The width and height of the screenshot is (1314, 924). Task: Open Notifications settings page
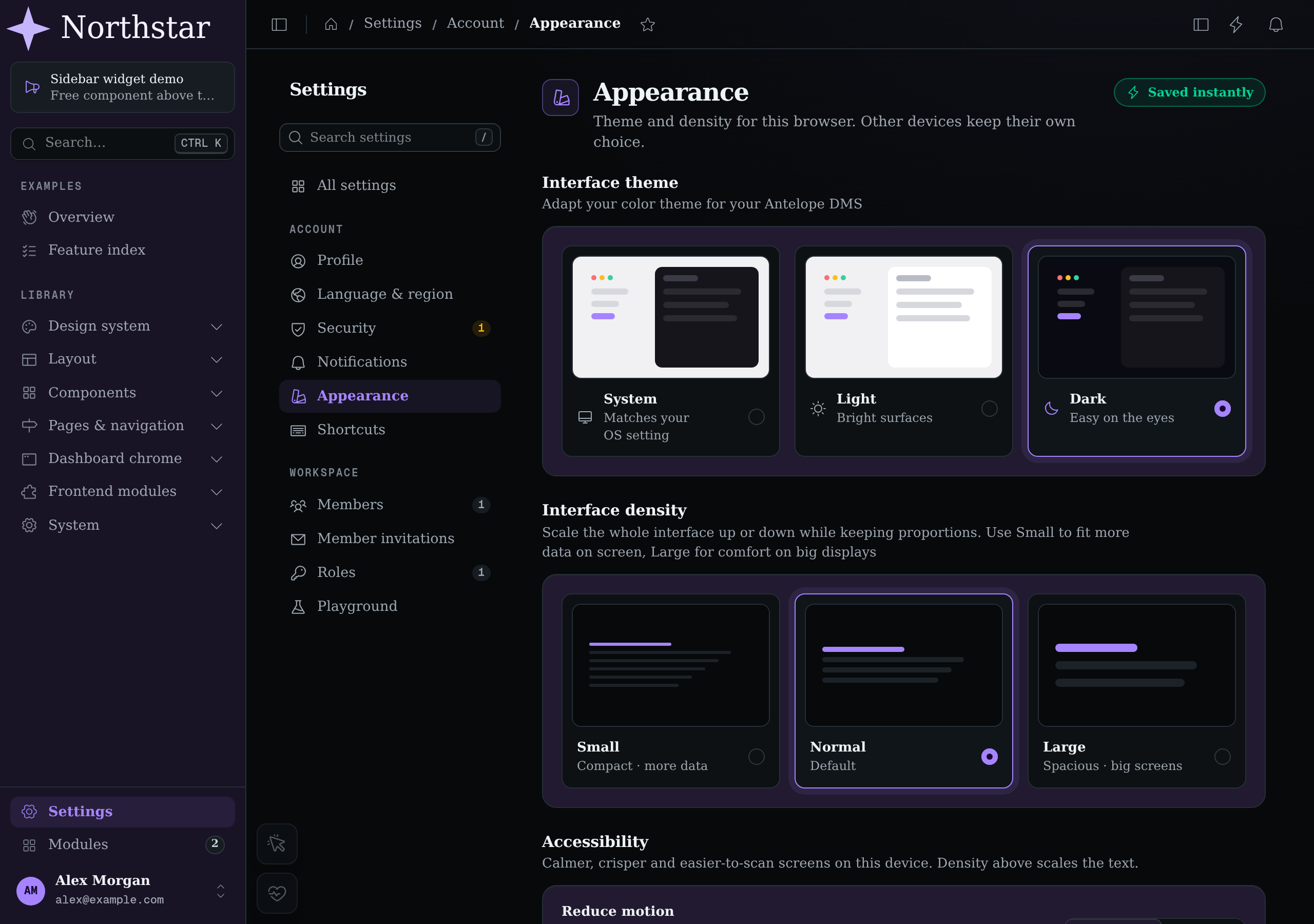[x=390, y=362]
